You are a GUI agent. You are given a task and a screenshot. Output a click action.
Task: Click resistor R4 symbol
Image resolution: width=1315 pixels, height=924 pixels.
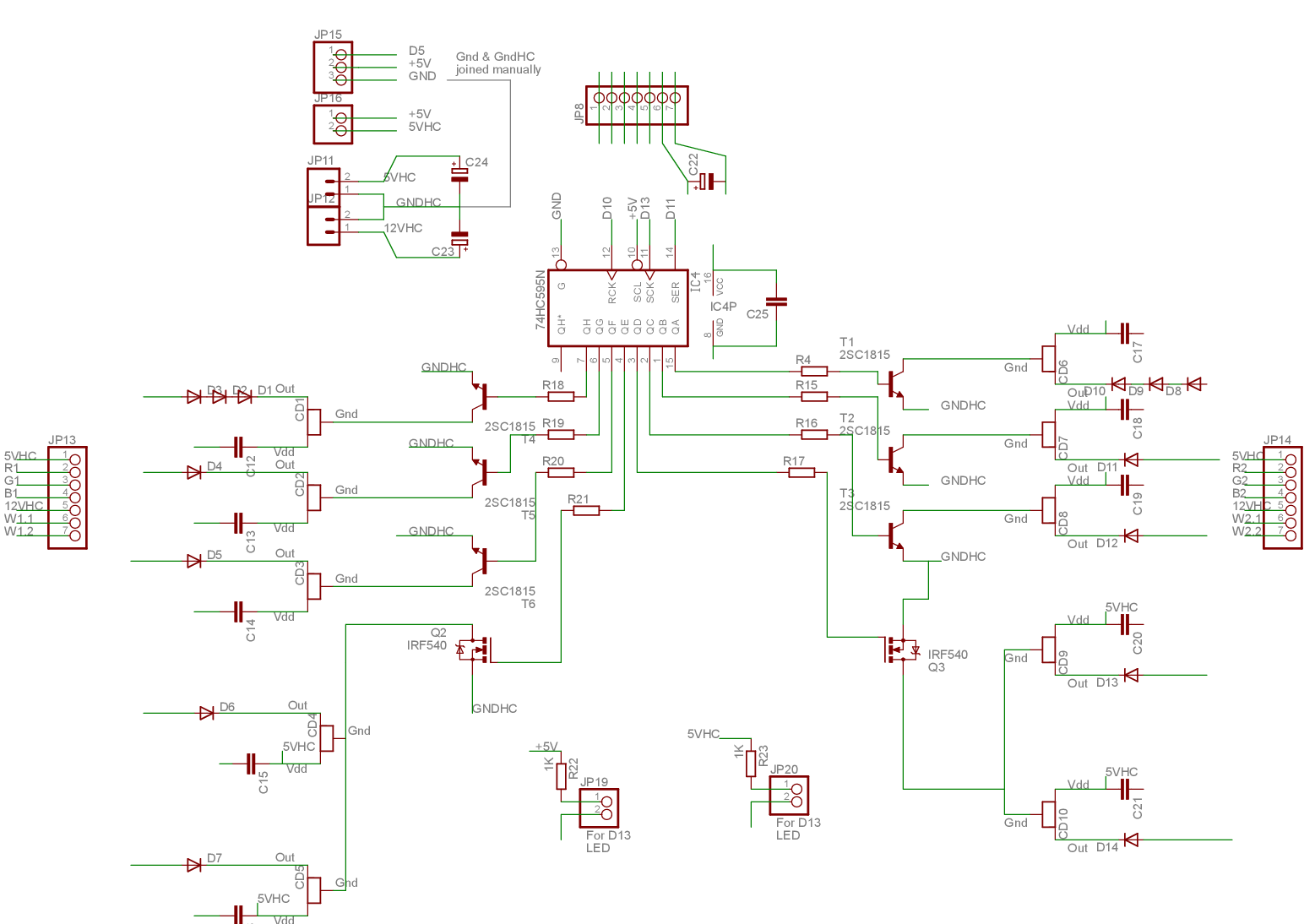[814, 371]
